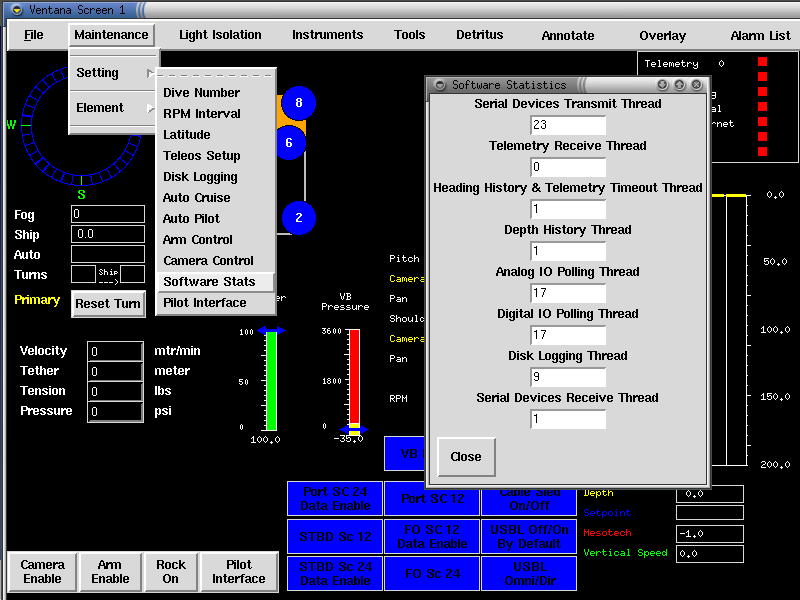This screenshot has width=800, height=600.
Task: Toggle FO SC 12 Data Enable
Action: [432, 537]
